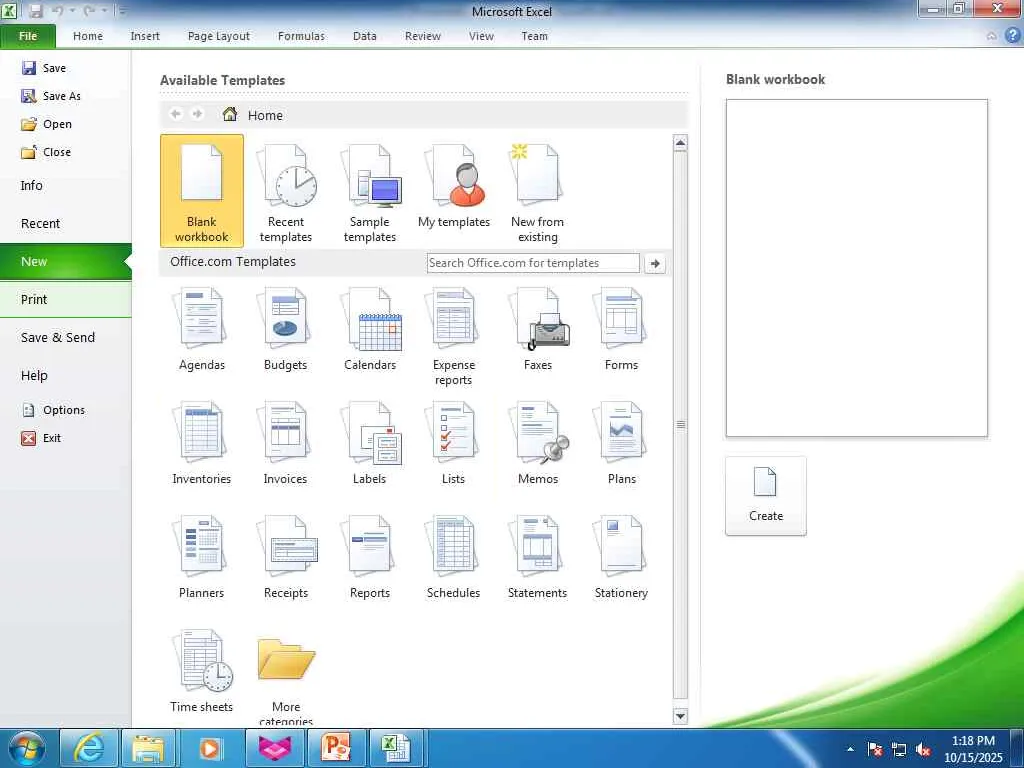
Task: Switch to the Review tab
Action: tap(423, 36)
